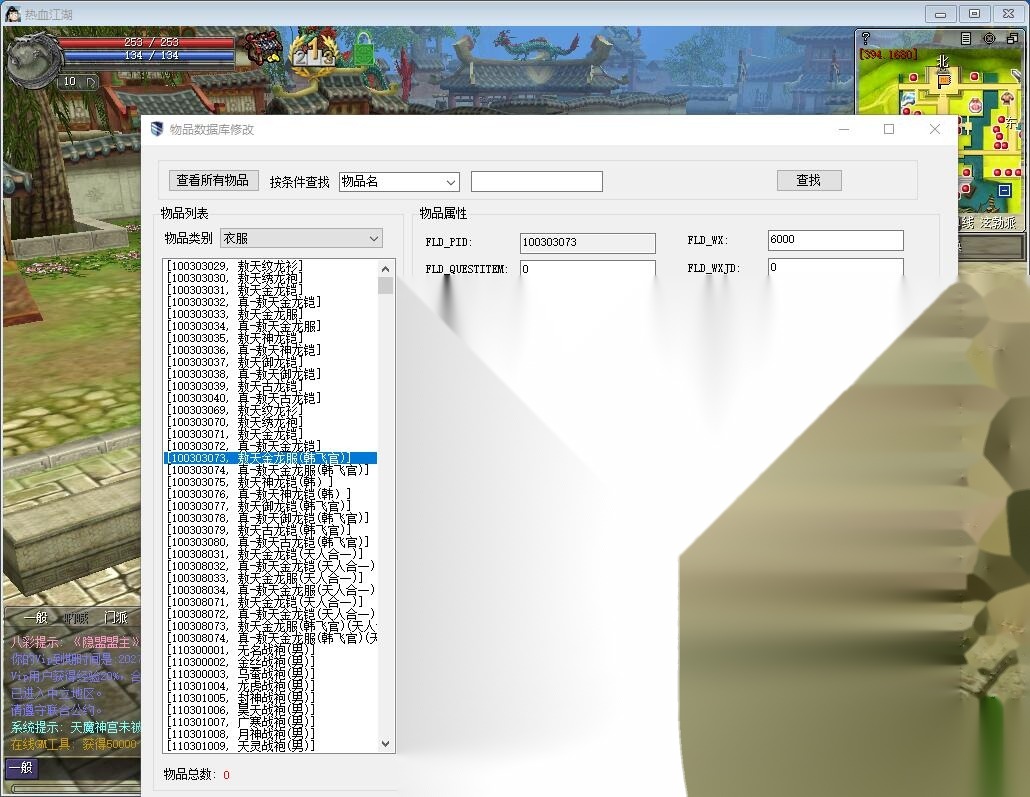The width and height of the screenshot is (1030, 797).
Task: Select item 100303040 真-敖天古龙铠
Action: [271, 398]
